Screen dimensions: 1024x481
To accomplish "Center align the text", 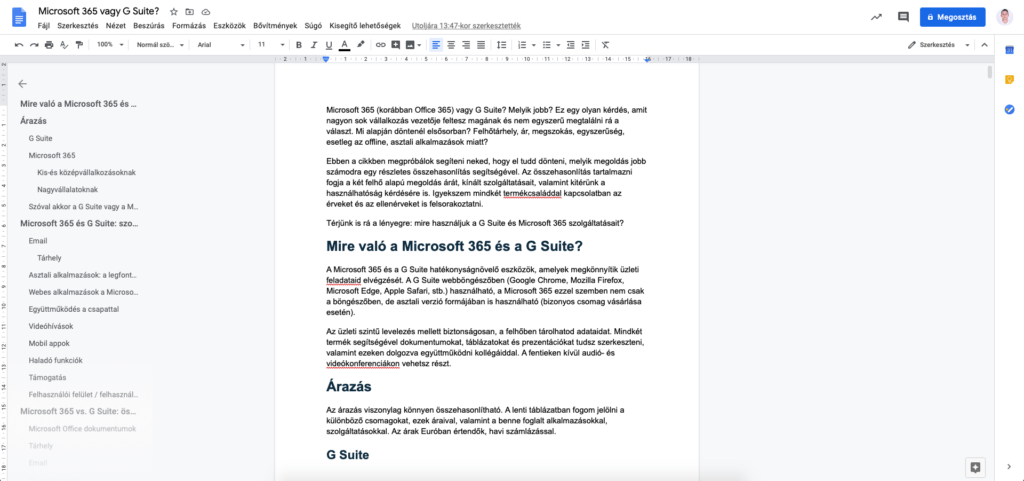I will pos(451,45).
